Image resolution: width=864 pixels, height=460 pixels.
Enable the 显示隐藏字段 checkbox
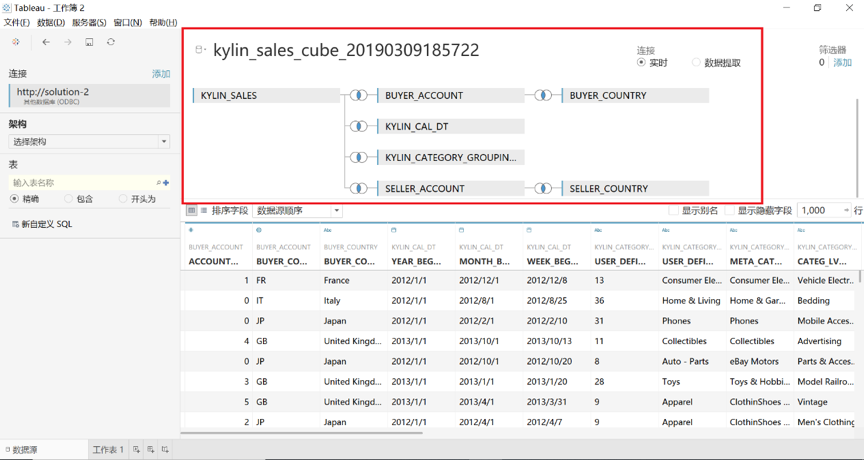point(730,210)
